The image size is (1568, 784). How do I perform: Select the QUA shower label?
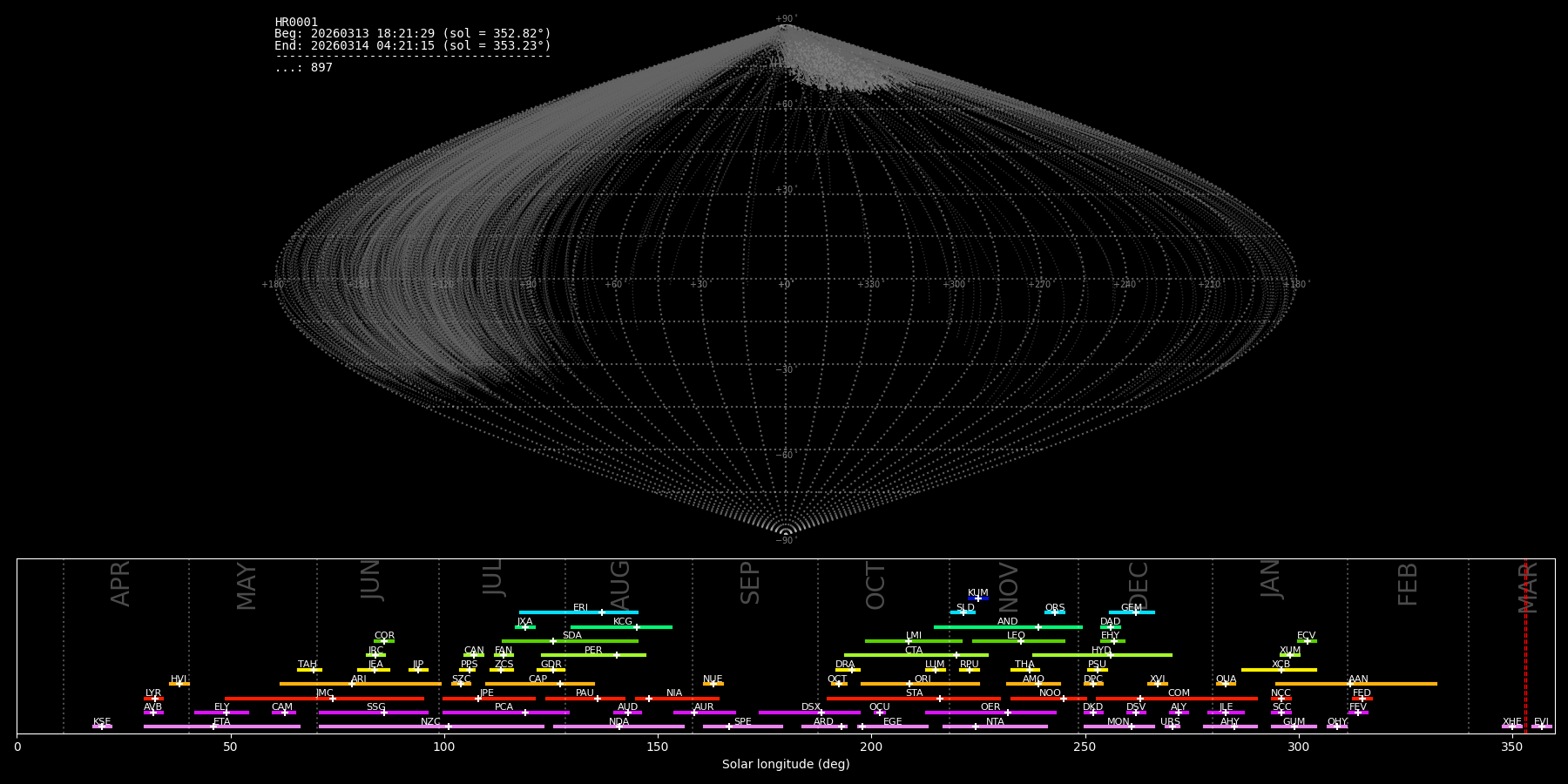pyautogui.click(x=1227, y=679)
